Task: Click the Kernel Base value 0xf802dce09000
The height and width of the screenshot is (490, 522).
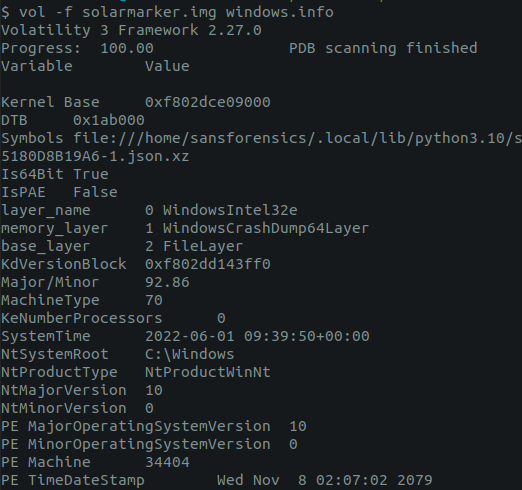Action: (x=208, y=102)
